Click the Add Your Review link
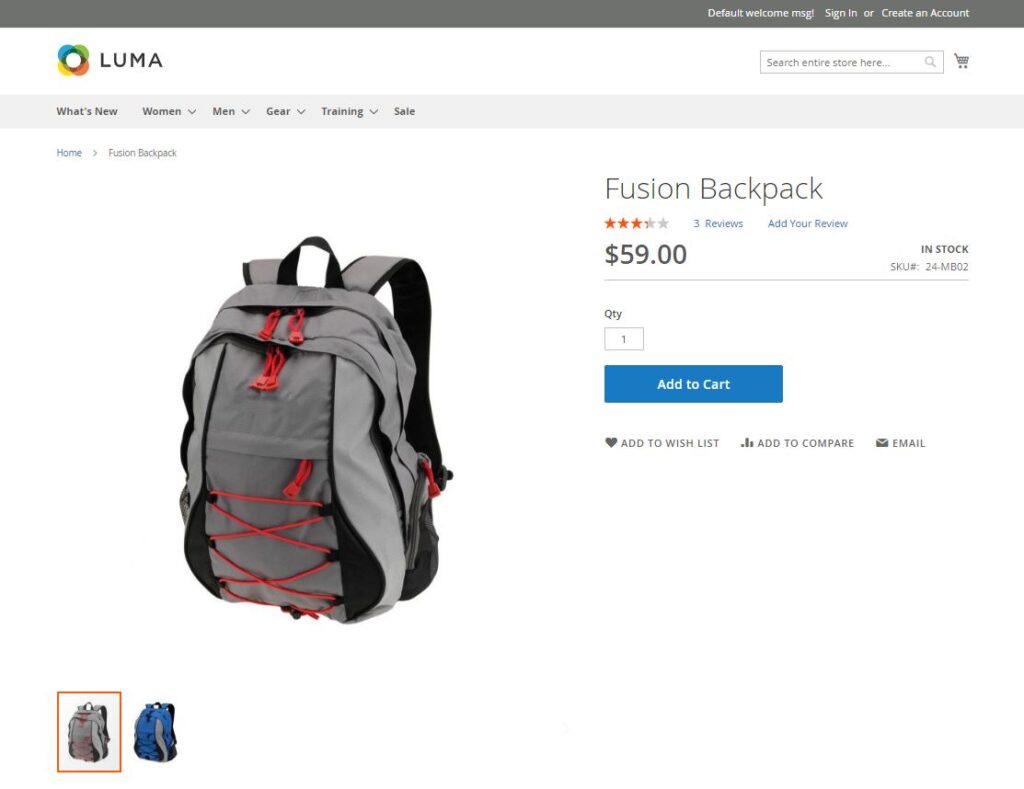Image resolution: width=1024 pixels, height=789 pixels. tap(808, 223)
